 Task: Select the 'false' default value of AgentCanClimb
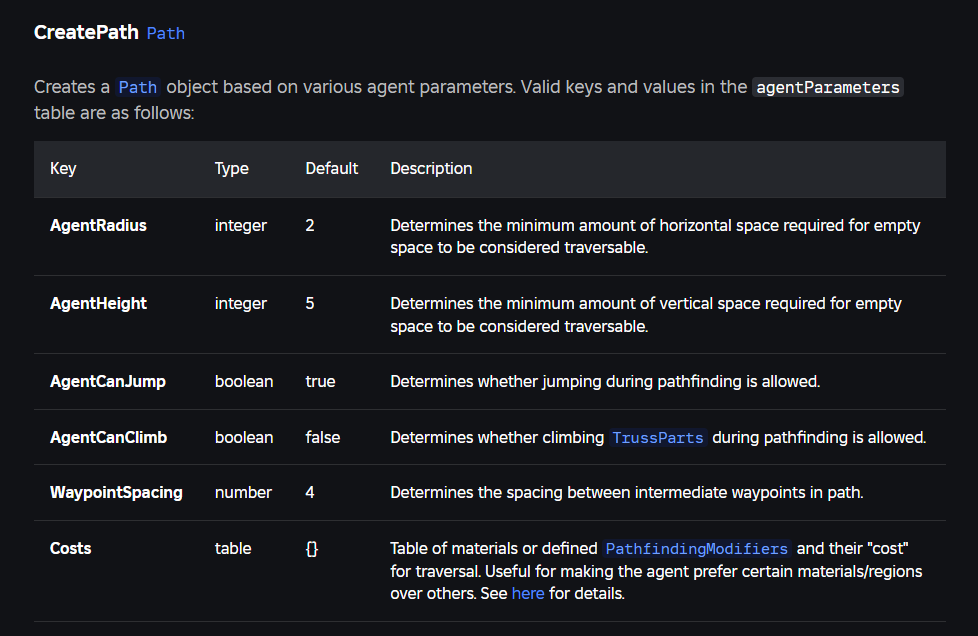click(x=324, y=437)
